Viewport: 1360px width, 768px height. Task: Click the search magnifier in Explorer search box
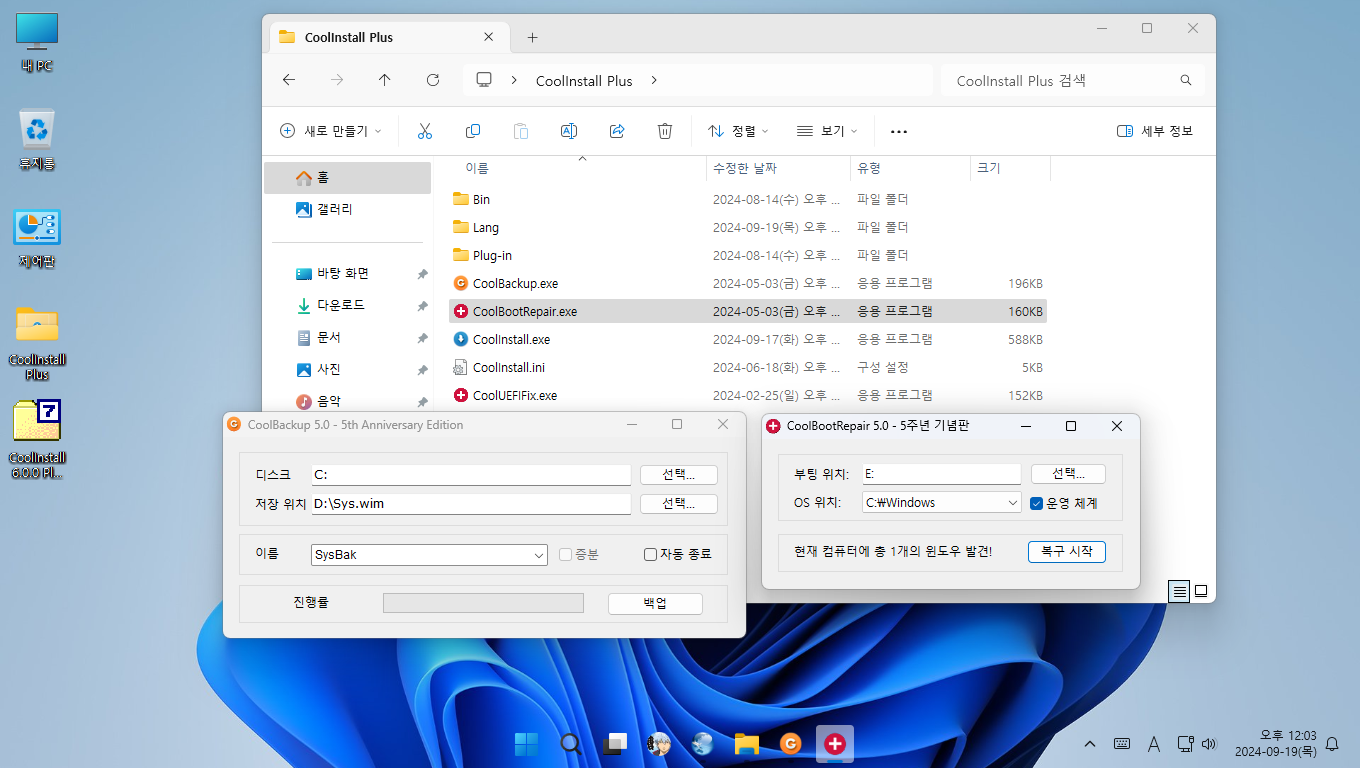pyautogui.click(x=1186, y=80)
